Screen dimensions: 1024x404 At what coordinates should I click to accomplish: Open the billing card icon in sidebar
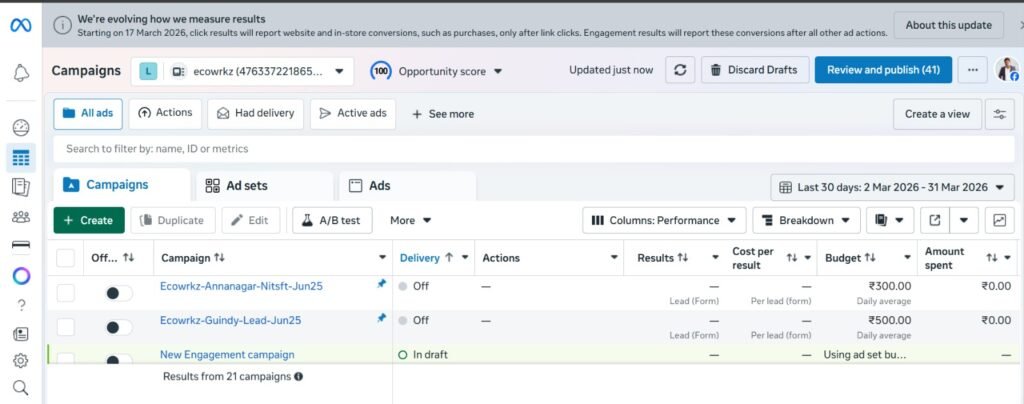click(21, 245)
